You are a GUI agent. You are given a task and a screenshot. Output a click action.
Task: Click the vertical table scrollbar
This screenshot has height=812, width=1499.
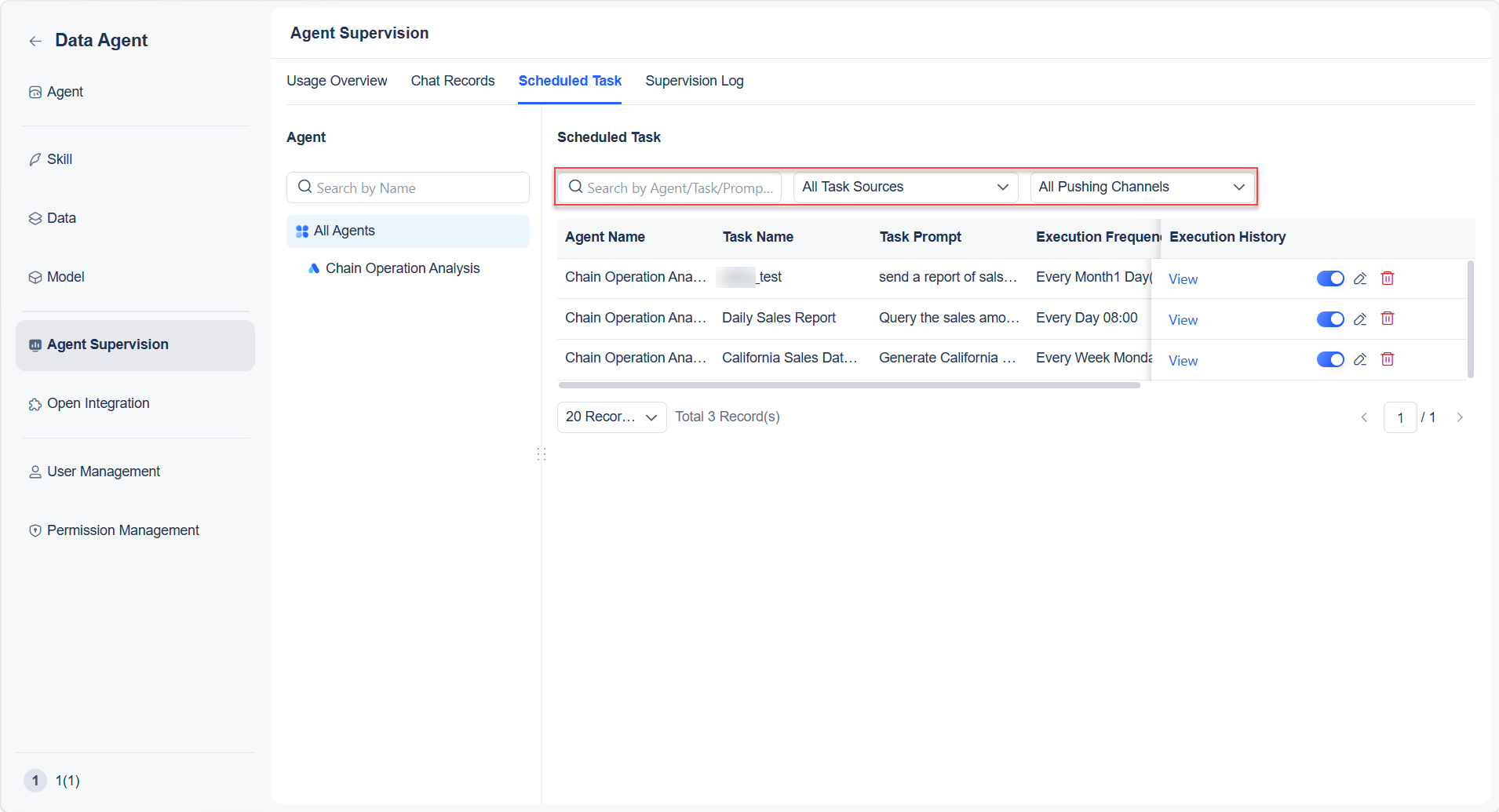[1470, 319]
